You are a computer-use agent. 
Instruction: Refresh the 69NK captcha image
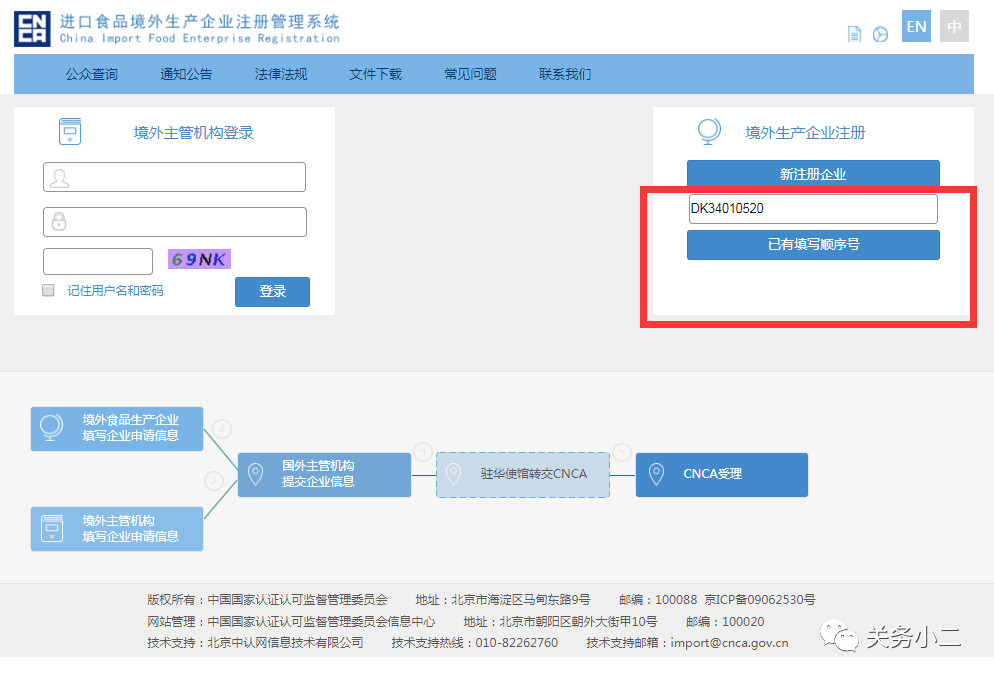(199, 260)
